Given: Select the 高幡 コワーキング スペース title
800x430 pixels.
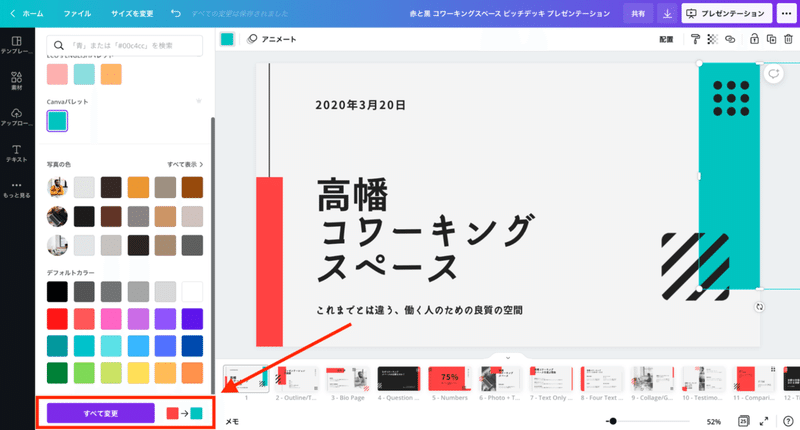Looking at the screenshot, I should [426, 230].
